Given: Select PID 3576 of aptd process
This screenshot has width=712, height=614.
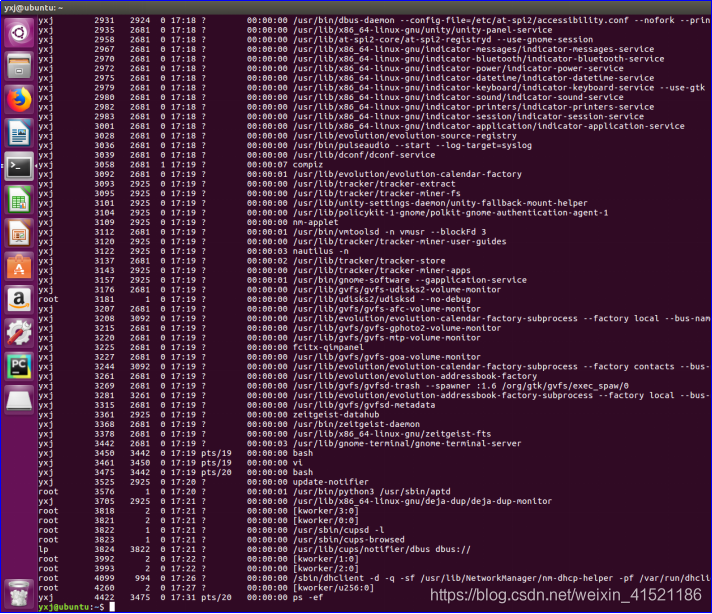Looking at the screenshot, I should pyautogui.click(x=104, y=492).
